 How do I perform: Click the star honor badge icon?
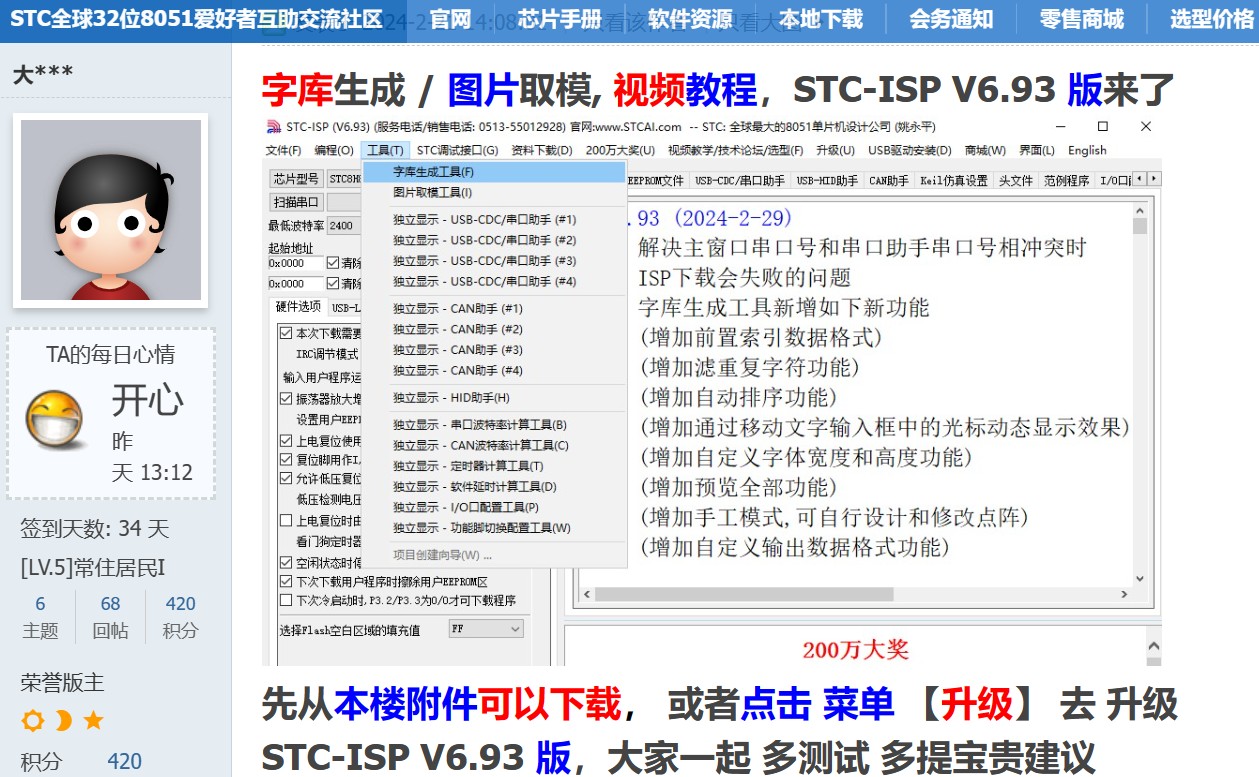click(93, 720)
